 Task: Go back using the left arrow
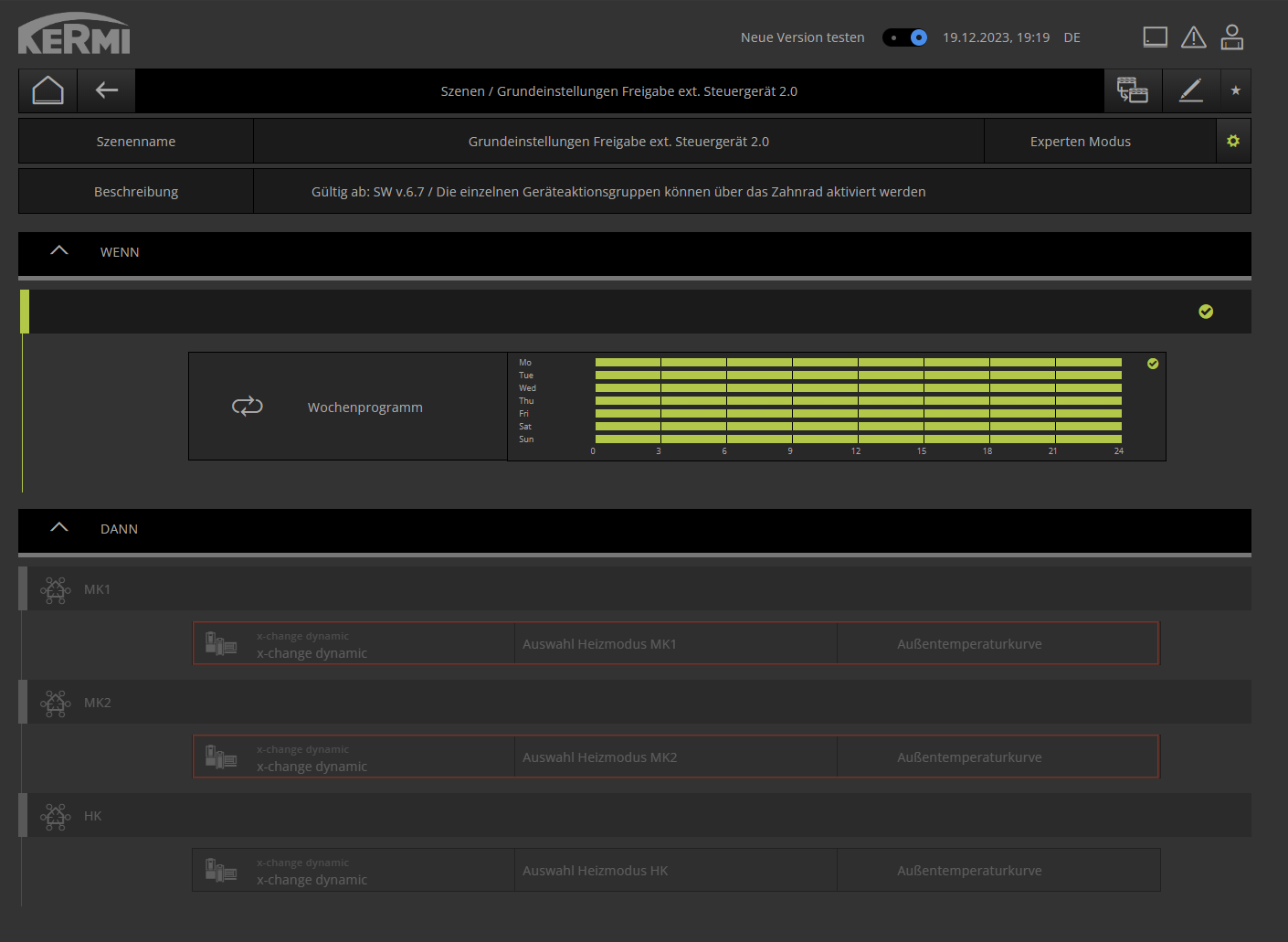click(107, 90)
